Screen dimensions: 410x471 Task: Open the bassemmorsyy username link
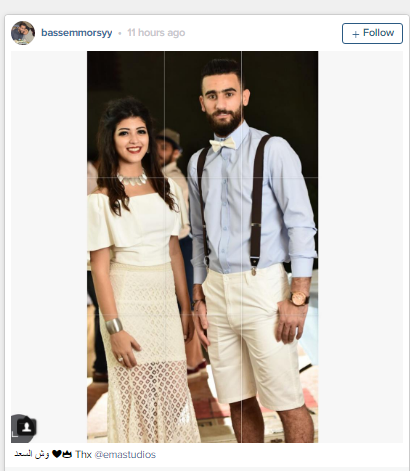(x=77, y=33)
